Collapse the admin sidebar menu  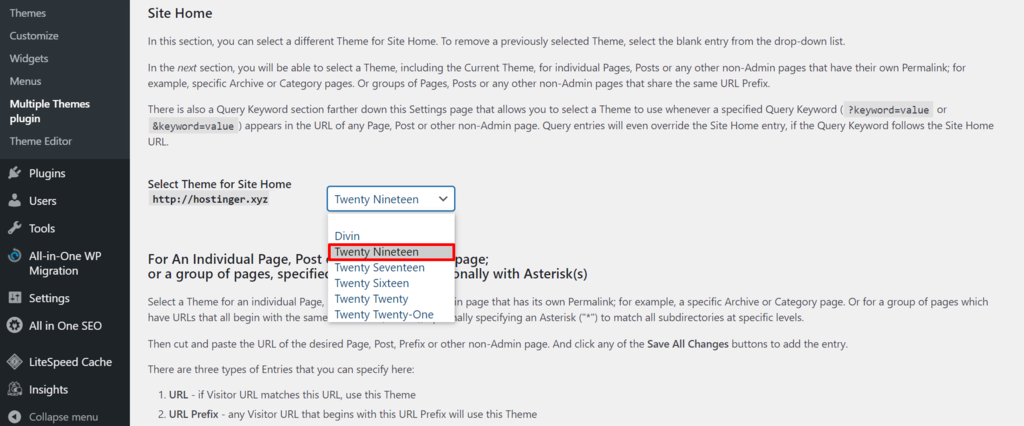[62, 416]
